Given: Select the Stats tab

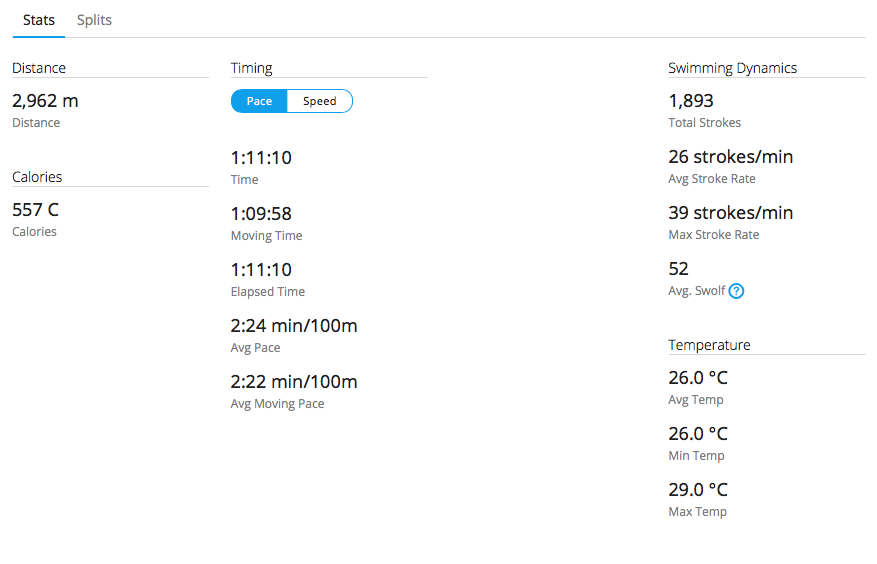Looking at the screenshot, I should (x=39, y=20).
